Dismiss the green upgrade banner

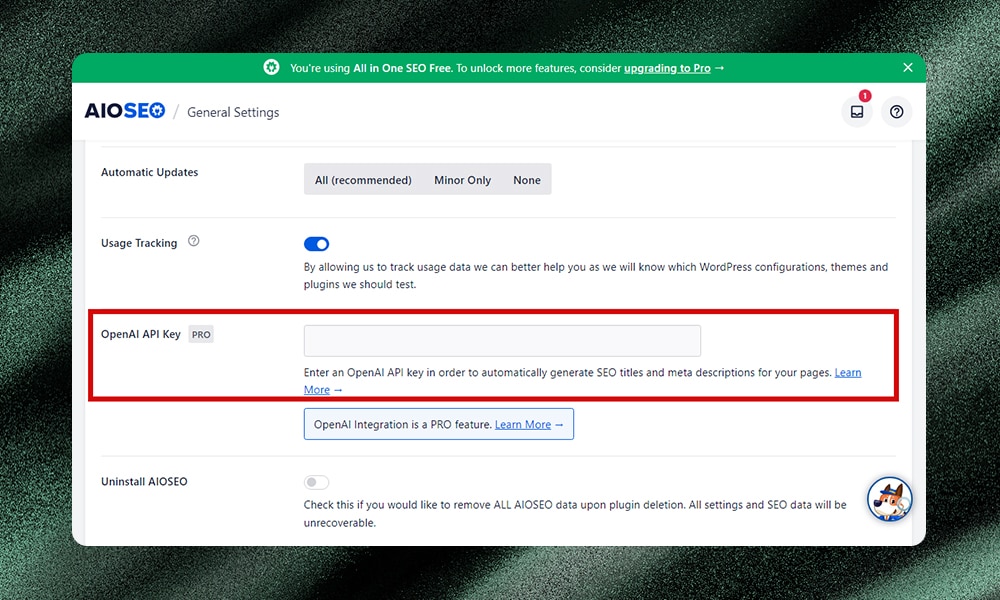pyautogui.click(x=908, y=68)
